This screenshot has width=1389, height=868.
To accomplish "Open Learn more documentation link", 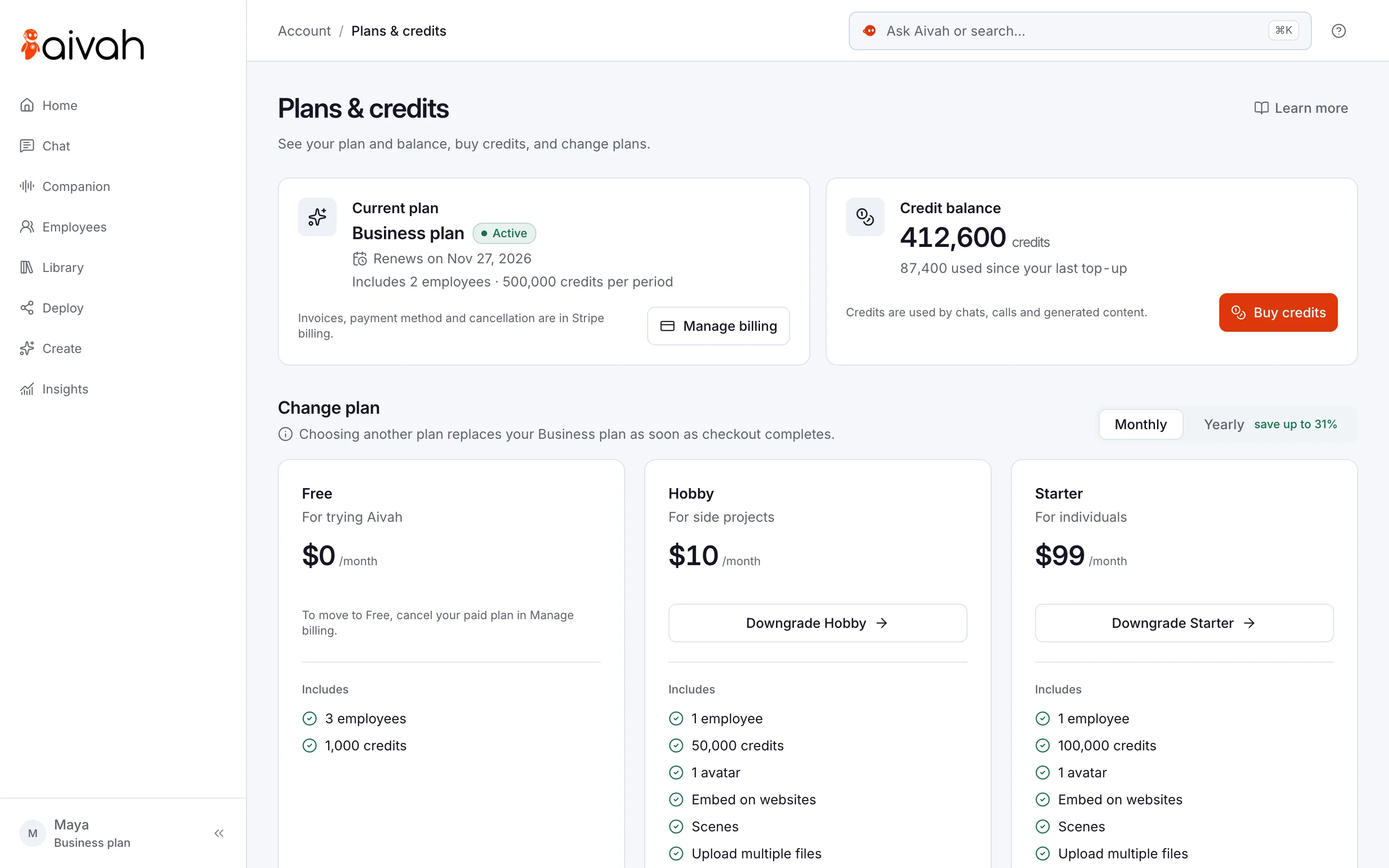I will click(x=1301, y=108).
